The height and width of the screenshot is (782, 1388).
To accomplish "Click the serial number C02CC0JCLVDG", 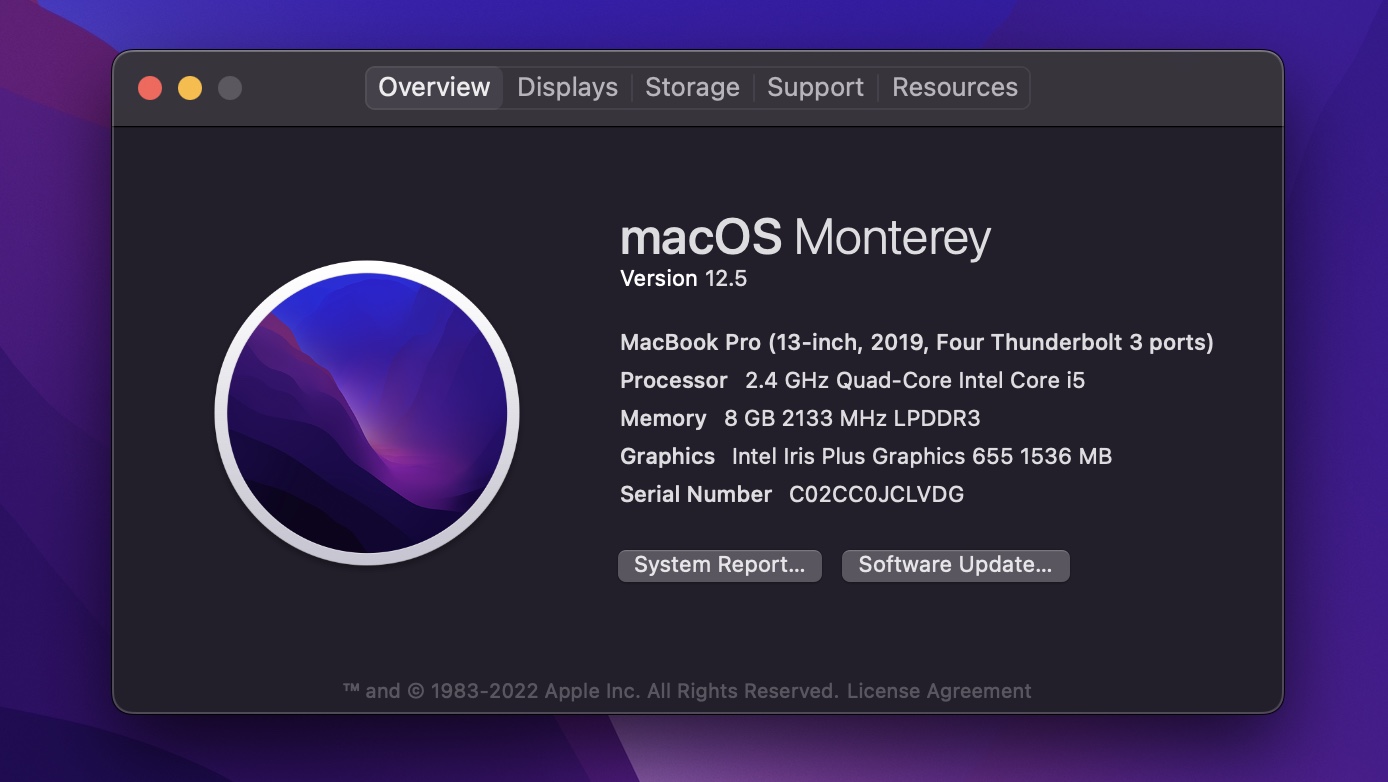I will click(876, 495).
